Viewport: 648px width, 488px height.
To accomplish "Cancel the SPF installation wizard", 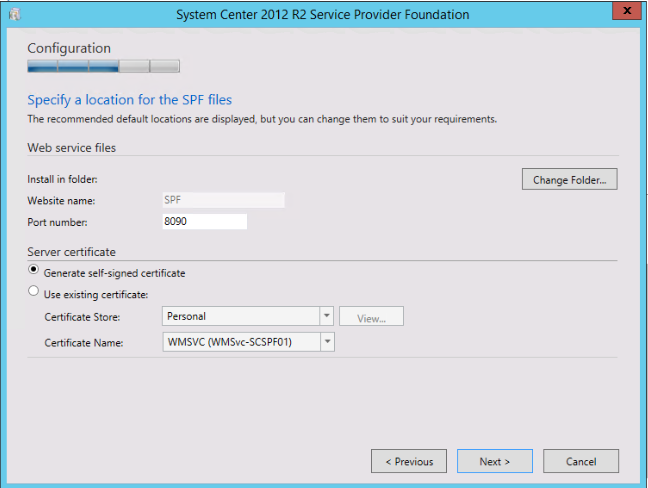I will pos(581,461).
